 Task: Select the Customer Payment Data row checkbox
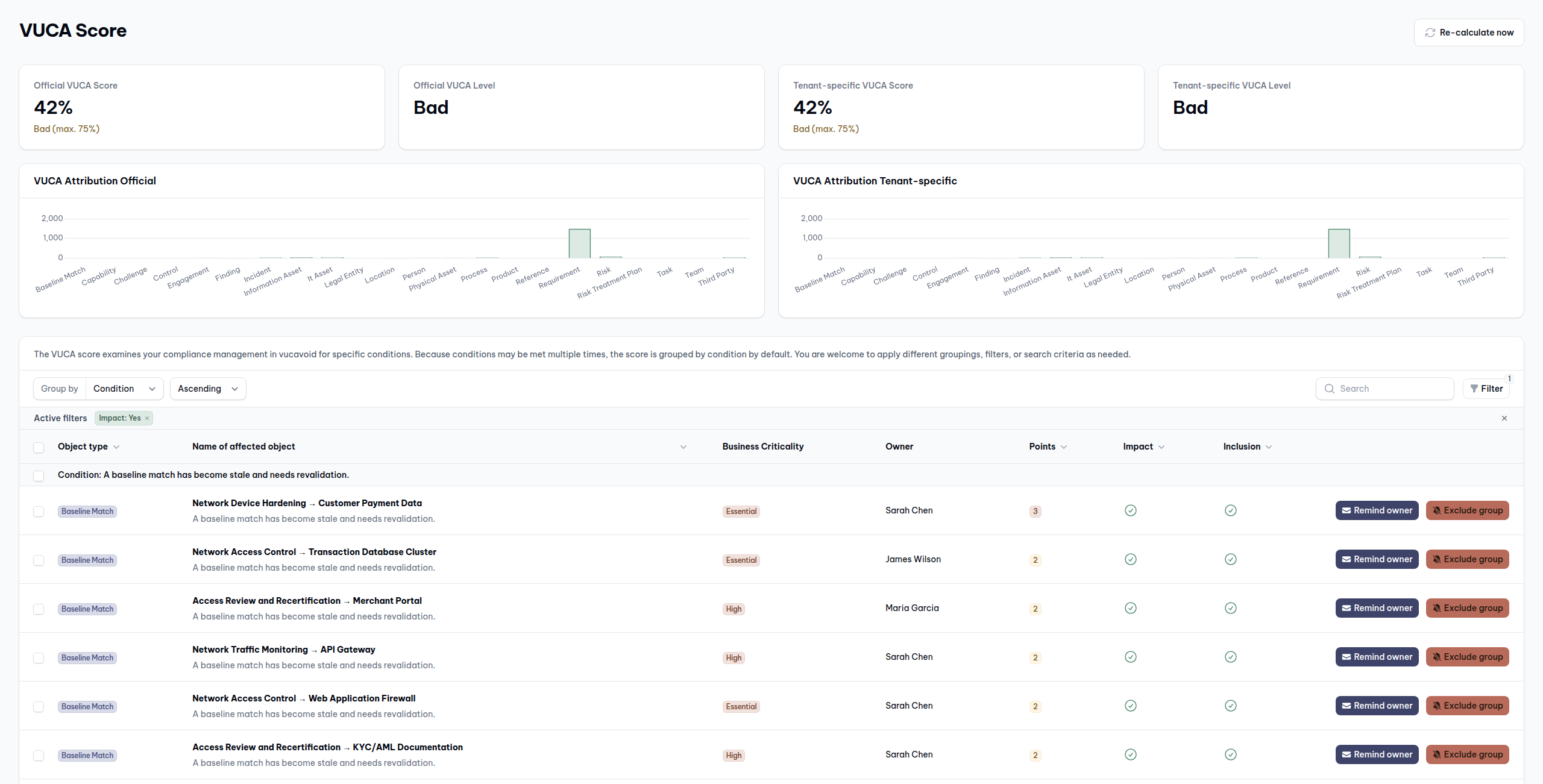[x=39, y=512]
